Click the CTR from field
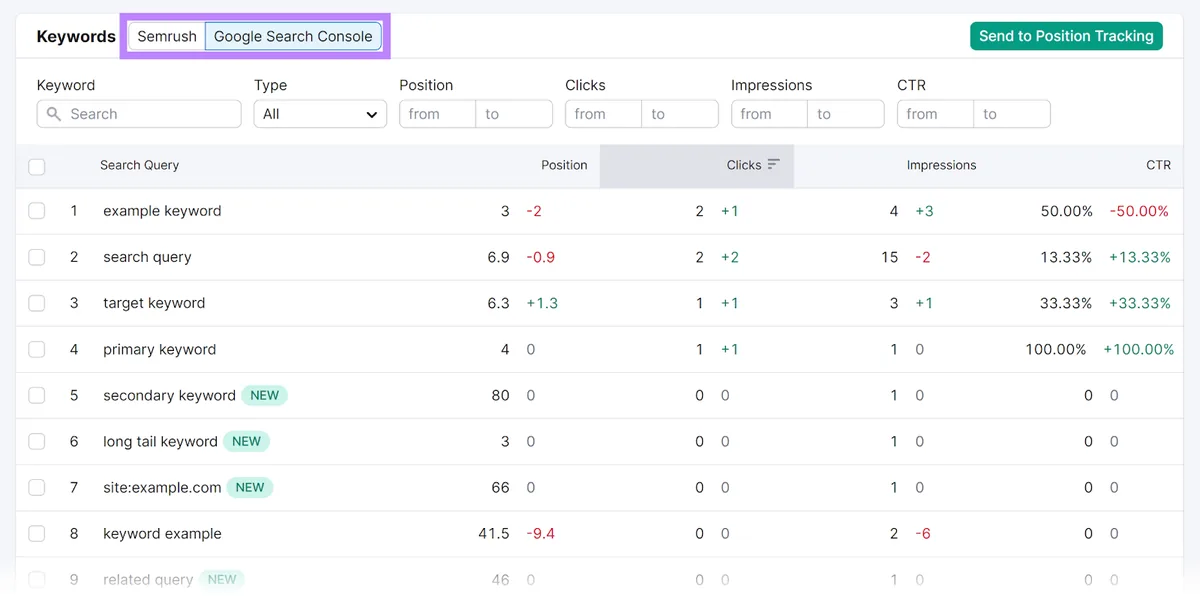Image resolution: width=1200 pixels, height=603 pixels. click(x=936, y=114)
